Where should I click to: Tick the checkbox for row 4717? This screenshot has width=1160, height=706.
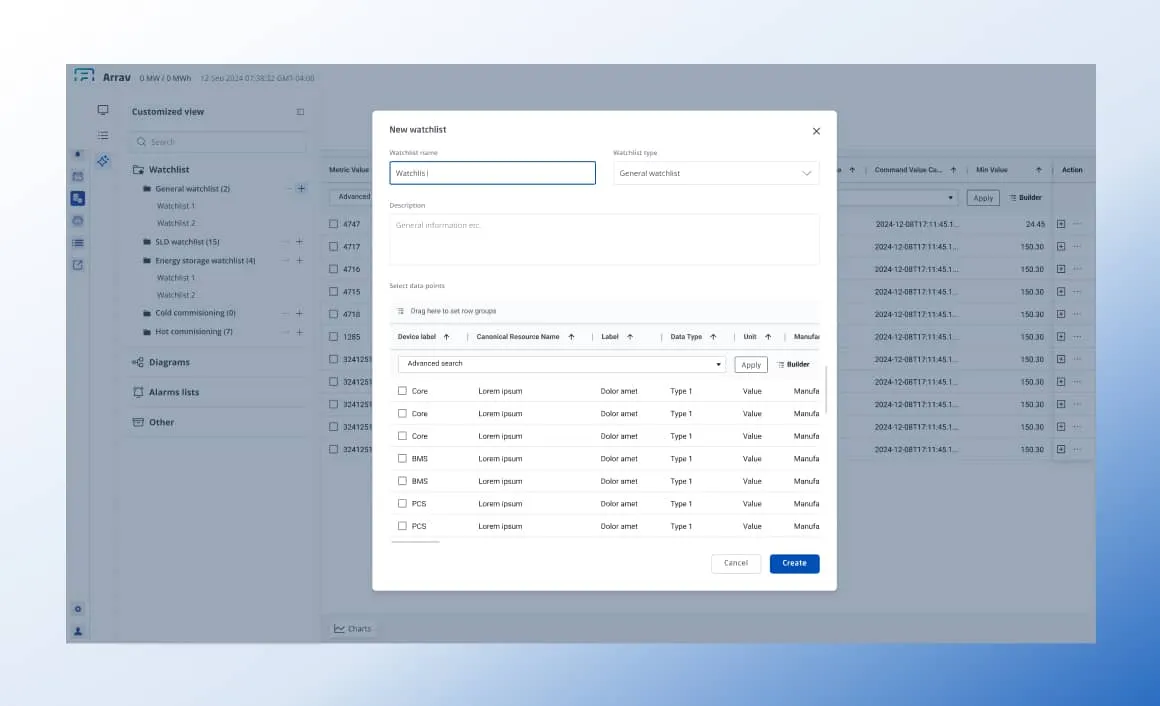pyautogui.click(x=334, y=246)
